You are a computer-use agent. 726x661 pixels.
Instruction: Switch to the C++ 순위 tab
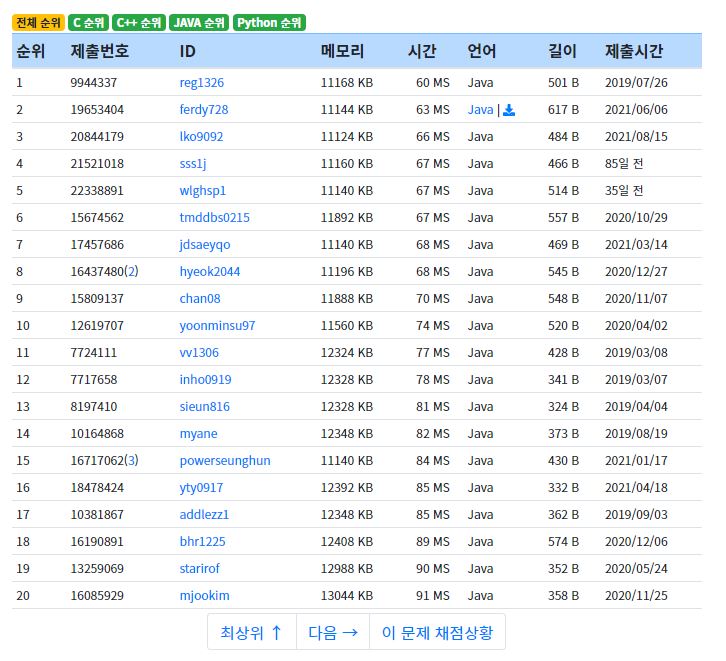click(139, 23)
